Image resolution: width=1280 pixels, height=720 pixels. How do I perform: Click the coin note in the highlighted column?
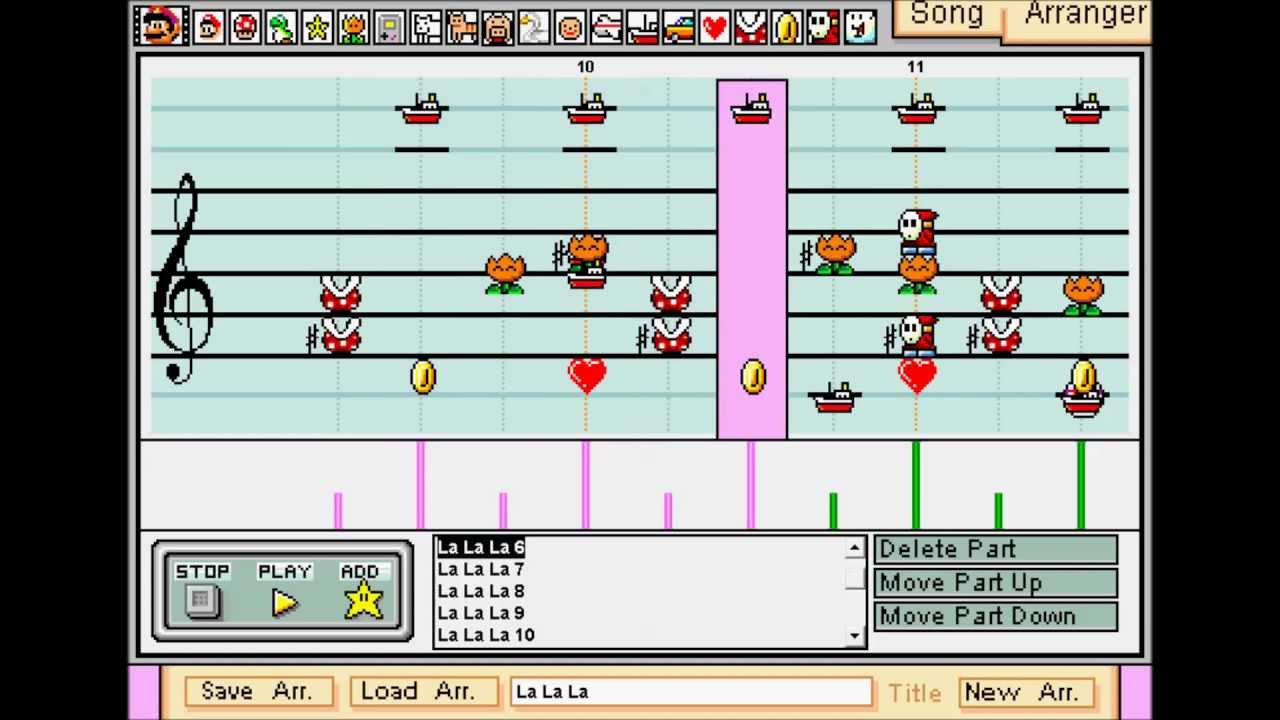coord(753,377)
